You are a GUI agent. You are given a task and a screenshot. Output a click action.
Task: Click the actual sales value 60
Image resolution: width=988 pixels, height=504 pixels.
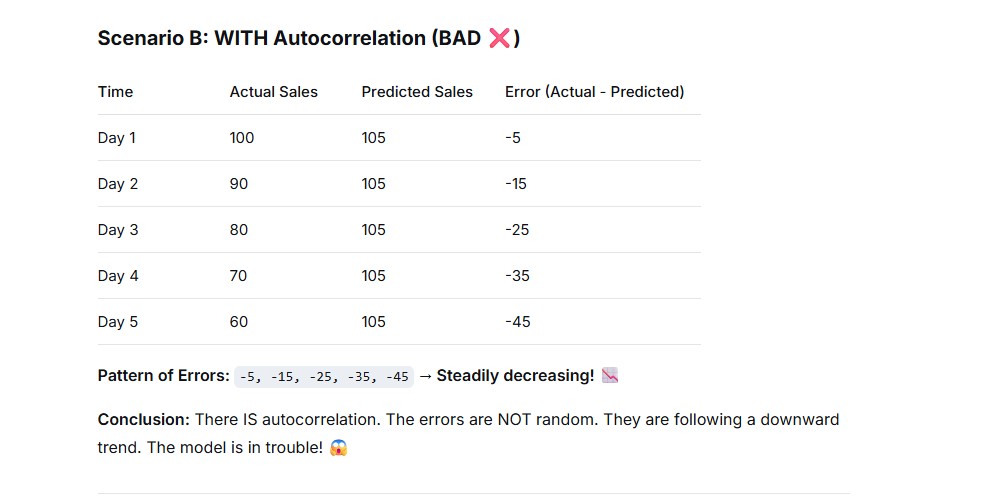(239, 322)
